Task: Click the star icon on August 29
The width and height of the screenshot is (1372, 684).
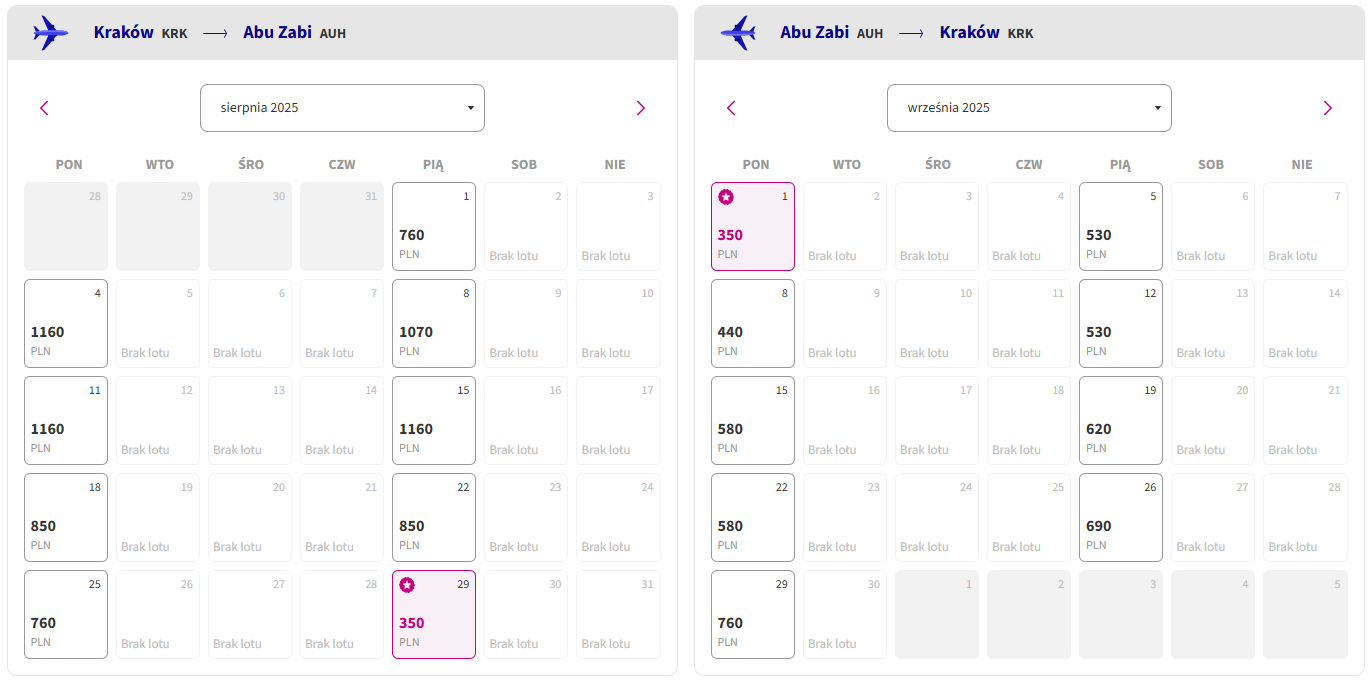Action: pyautogui.click(x=407, y=585)
